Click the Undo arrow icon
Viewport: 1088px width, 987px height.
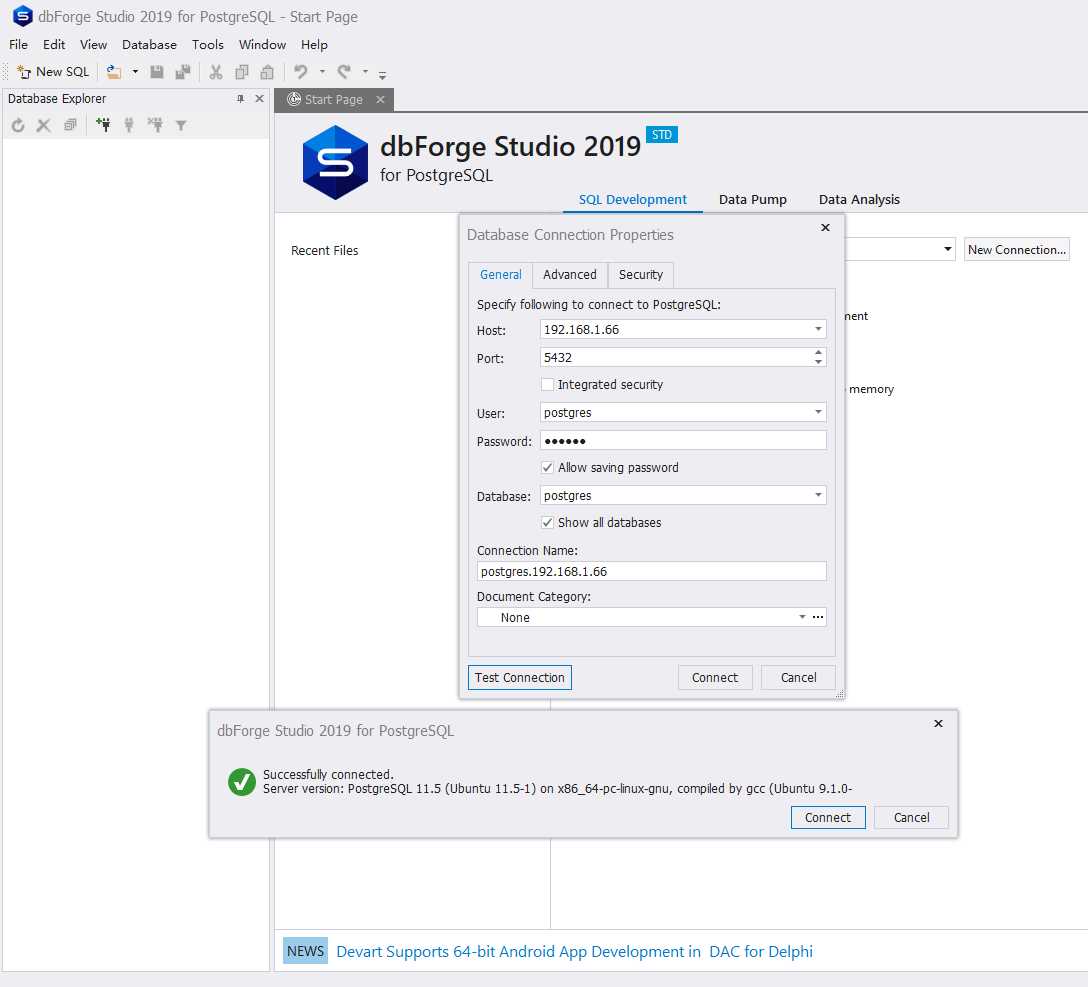300,71
